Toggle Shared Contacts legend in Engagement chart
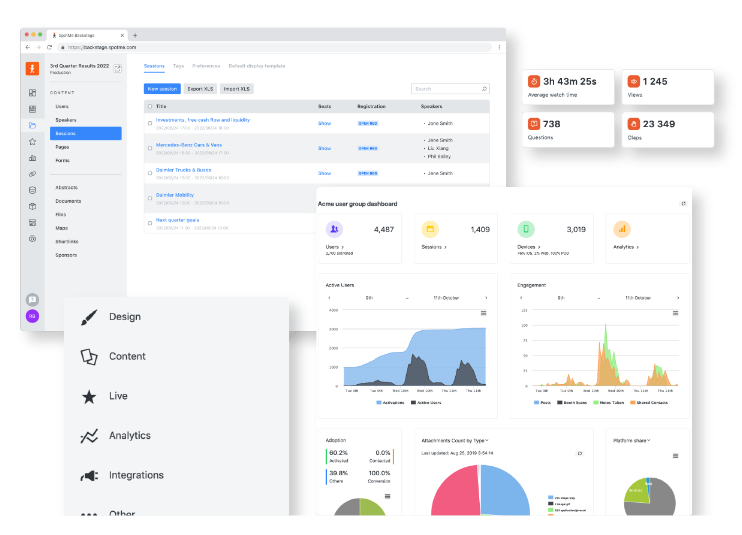This screenshot has width=742, height=535. (x=649, y=403)
